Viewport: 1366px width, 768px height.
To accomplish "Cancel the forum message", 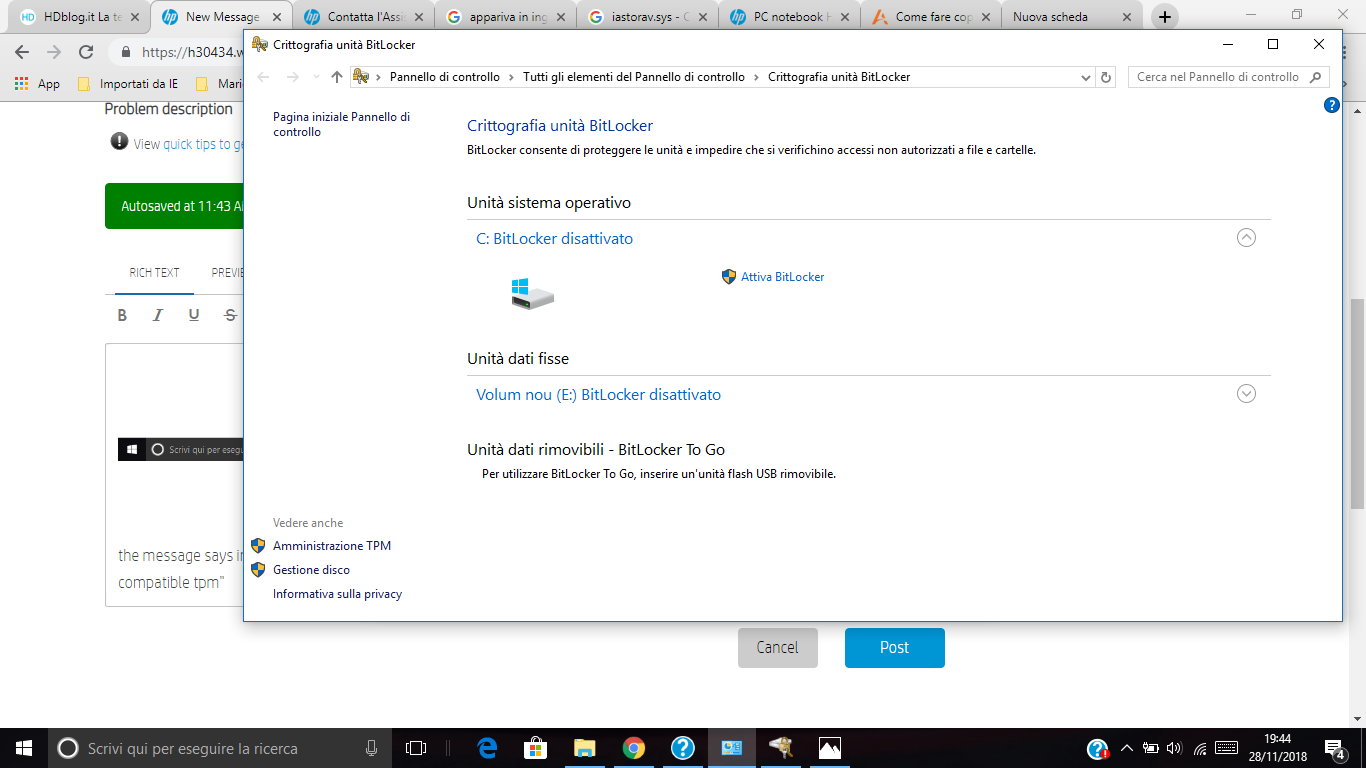I will point(778,647).
